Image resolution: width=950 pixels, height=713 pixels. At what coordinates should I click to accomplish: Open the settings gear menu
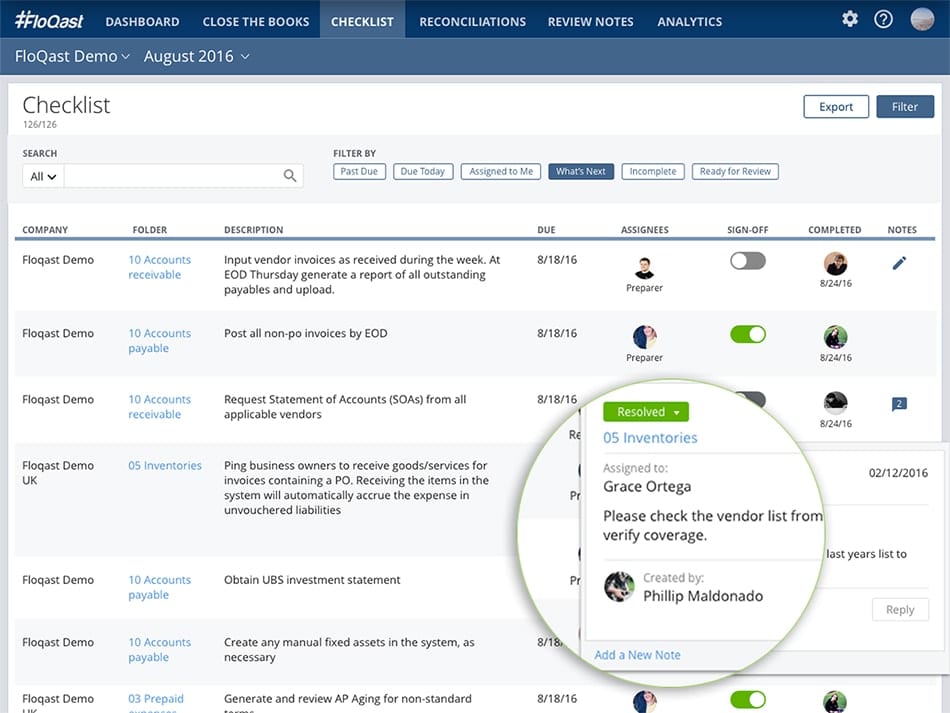click(849, 19)
